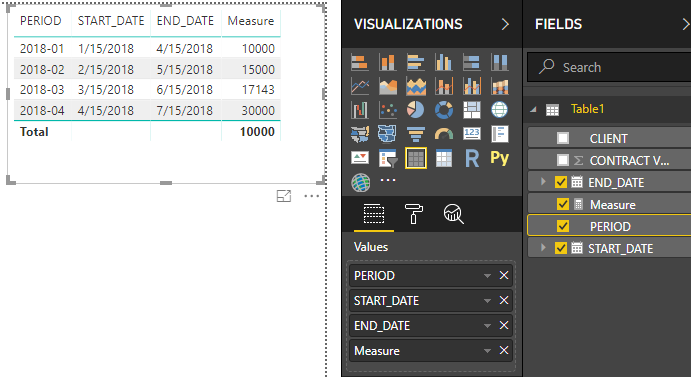The width and height of the screenshot is (691, 377).
Task: Select the 17143 measure cell
Action: (x=258, y=90)
